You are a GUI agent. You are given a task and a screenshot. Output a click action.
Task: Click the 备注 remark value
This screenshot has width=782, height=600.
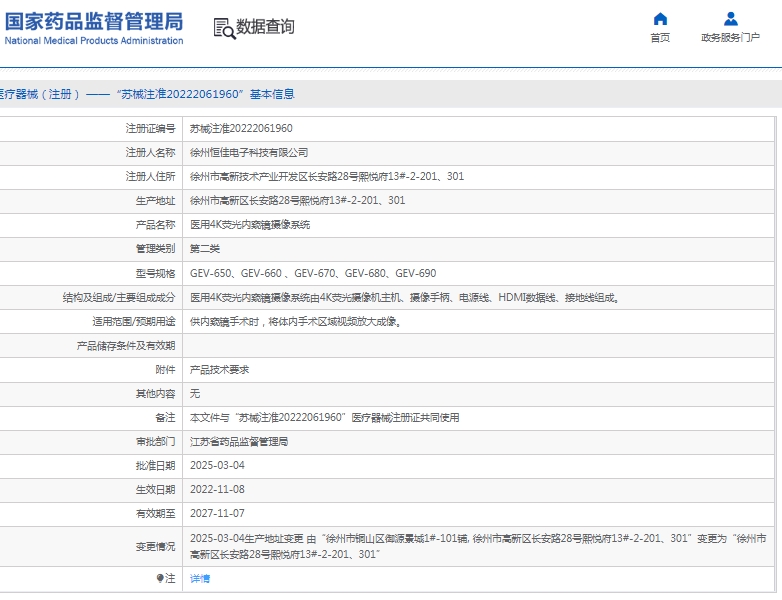pos(325,417)
